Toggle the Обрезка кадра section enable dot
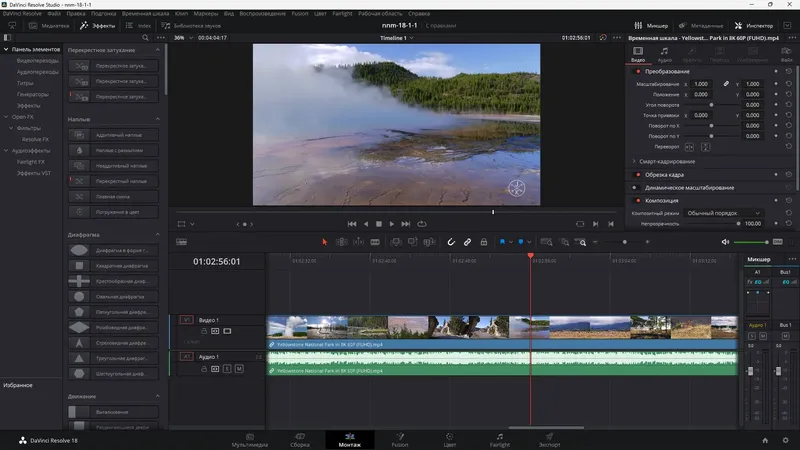This screenshot has height=450, width=800. click(638, 174)
